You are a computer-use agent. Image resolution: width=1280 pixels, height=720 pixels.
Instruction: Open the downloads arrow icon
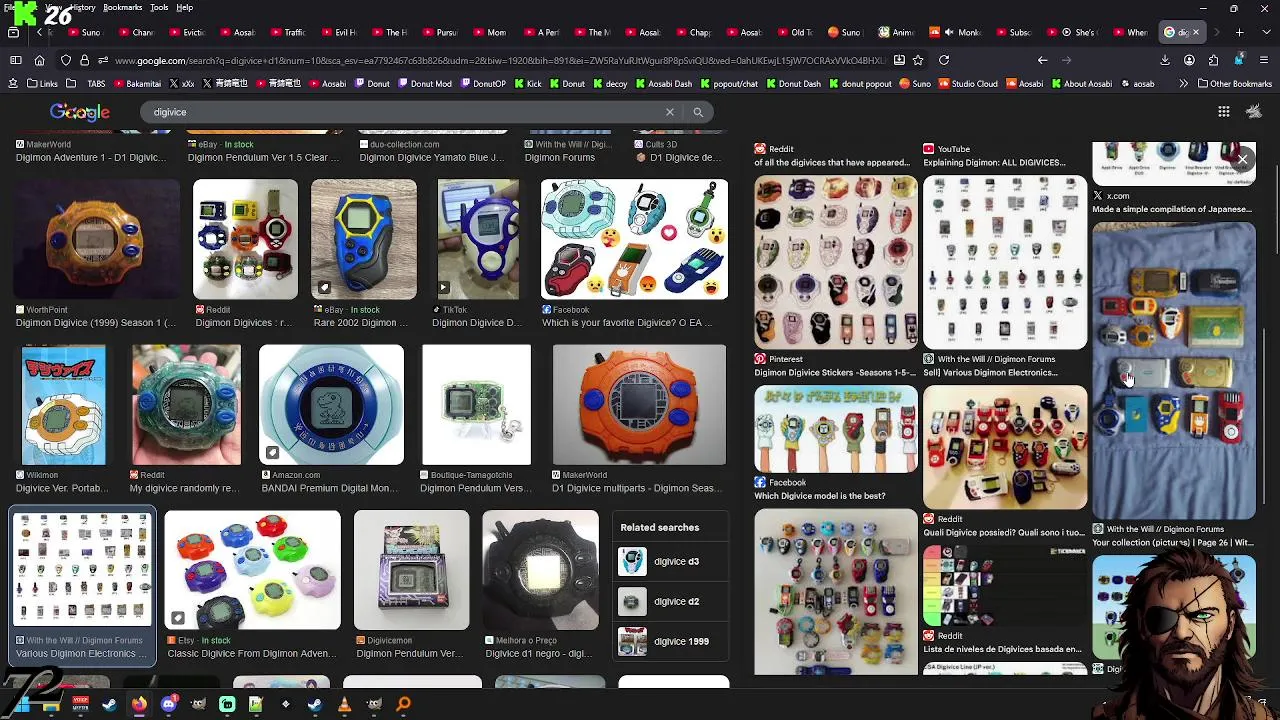1165,60
